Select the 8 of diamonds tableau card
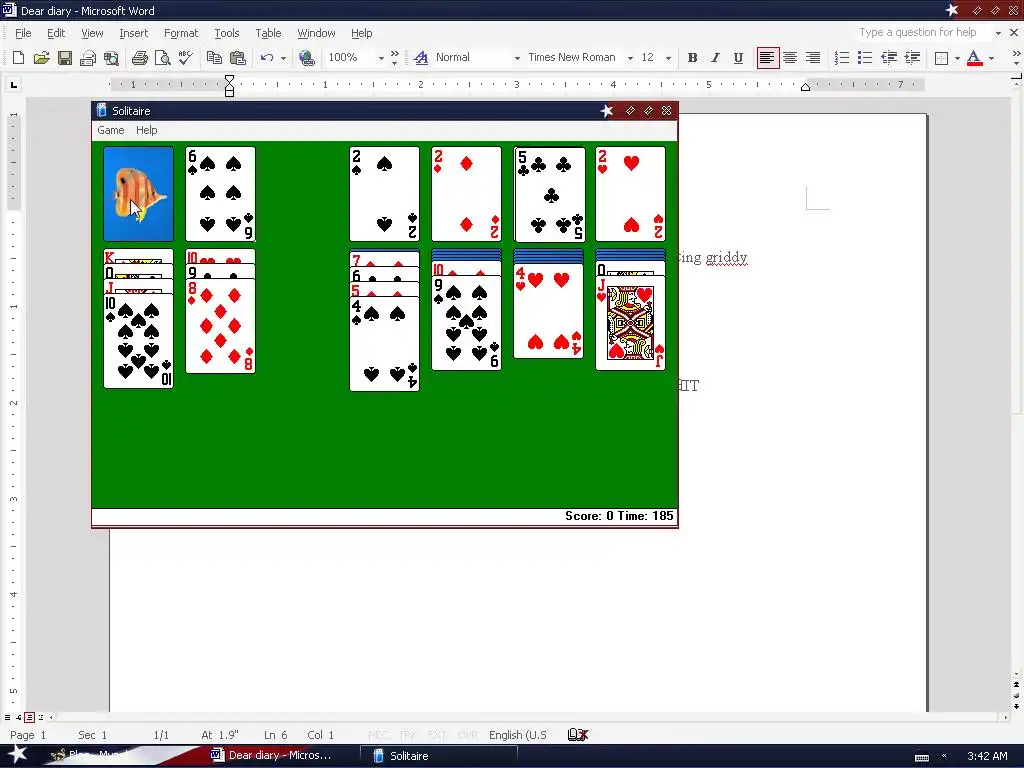Image resolution: width=1024 pixels, height=768 pixels. [220, 326]
